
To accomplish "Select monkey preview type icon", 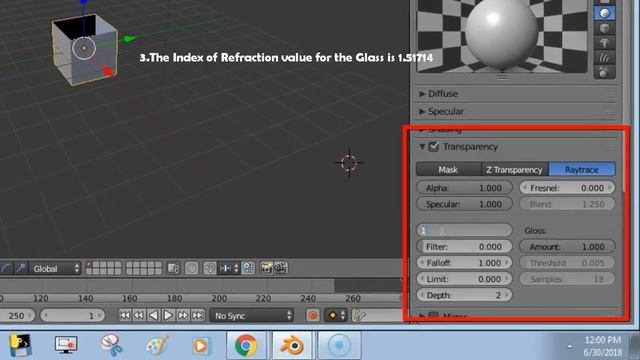I will tap(604, 42).
